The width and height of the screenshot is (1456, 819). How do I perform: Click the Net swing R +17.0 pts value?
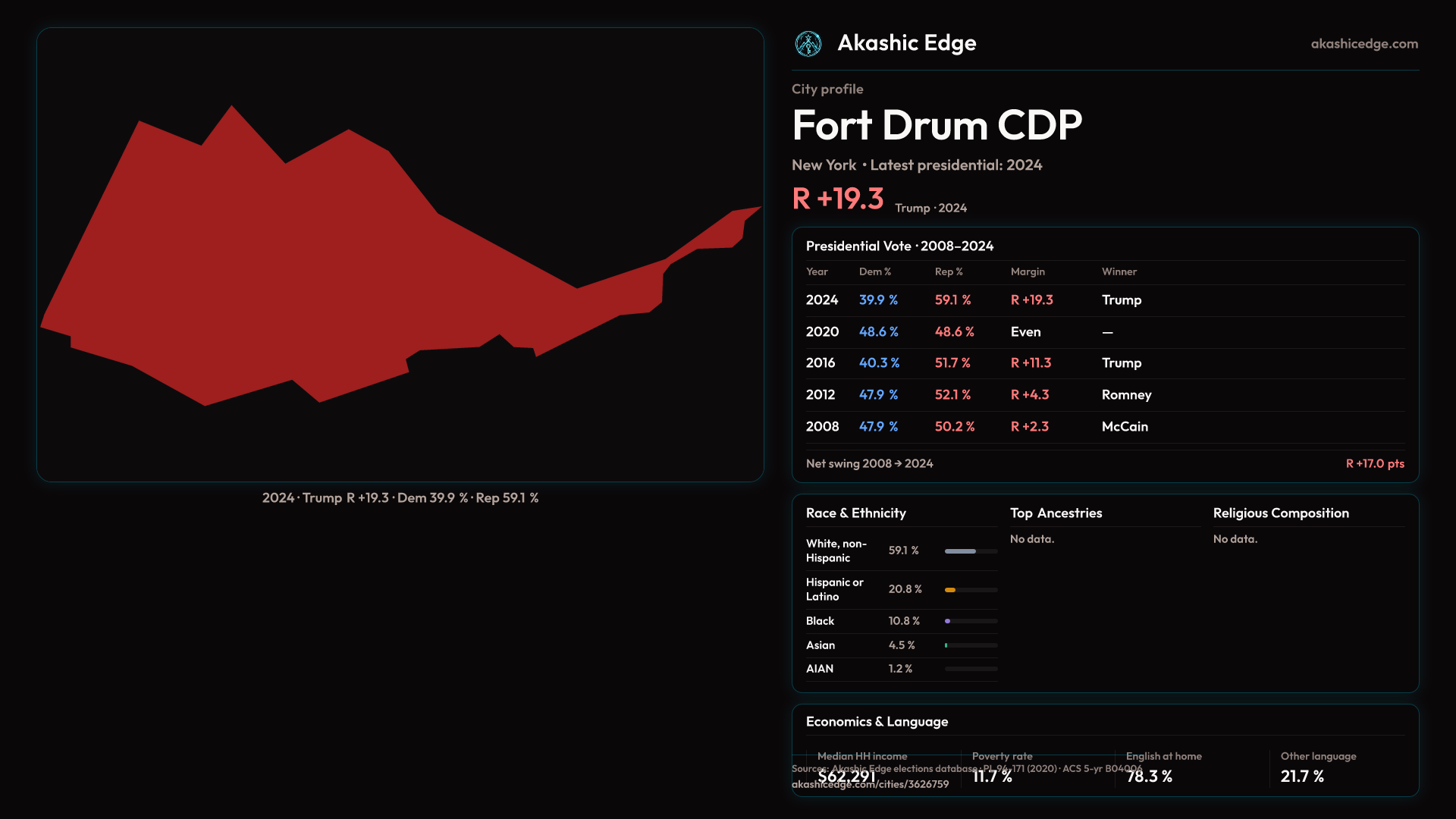[1374, 463]
